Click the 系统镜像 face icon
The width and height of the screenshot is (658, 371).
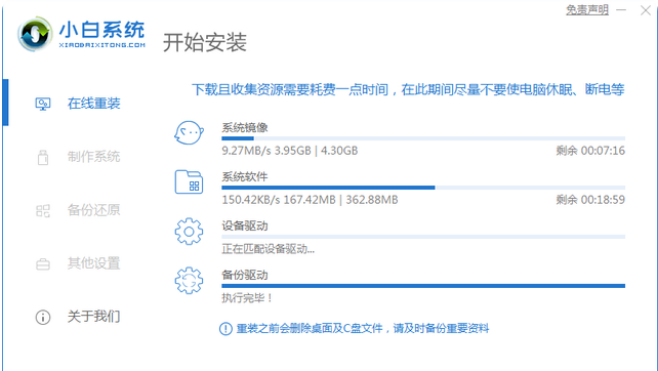(x=189, y=133)
